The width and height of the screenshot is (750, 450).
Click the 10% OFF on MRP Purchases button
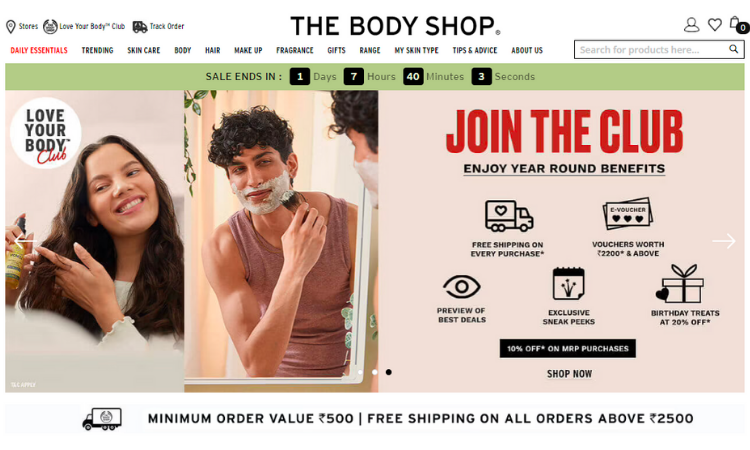[568, 349]
